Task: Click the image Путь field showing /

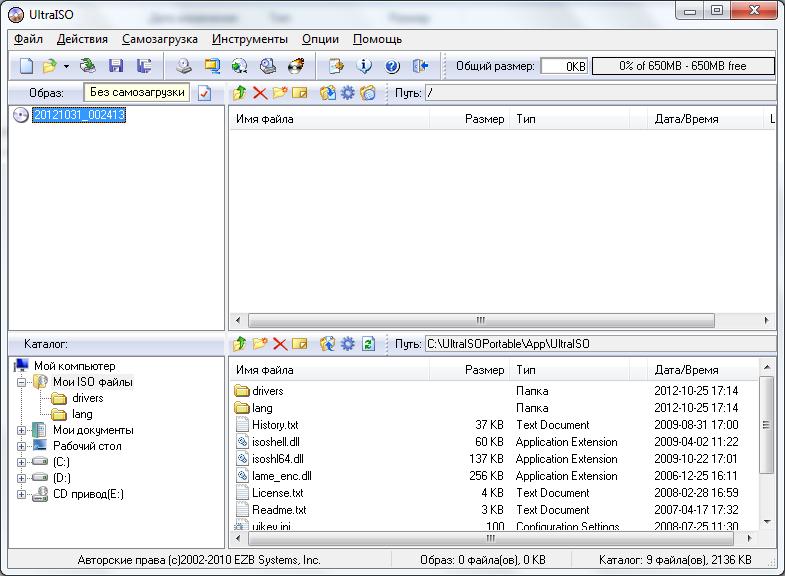Action: coord(600,93)
